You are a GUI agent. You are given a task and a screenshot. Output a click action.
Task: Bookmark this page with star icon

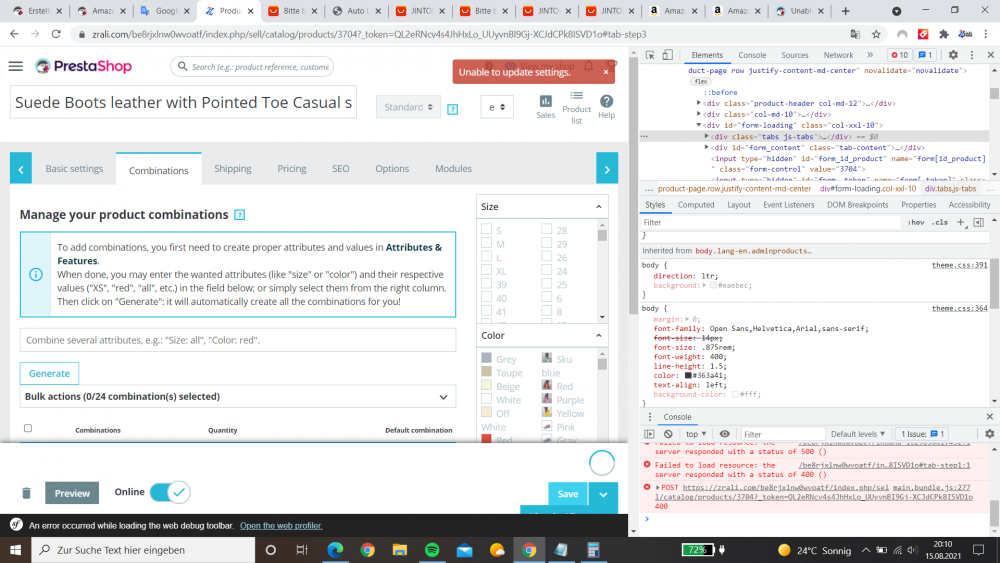(x=876, y=34)
